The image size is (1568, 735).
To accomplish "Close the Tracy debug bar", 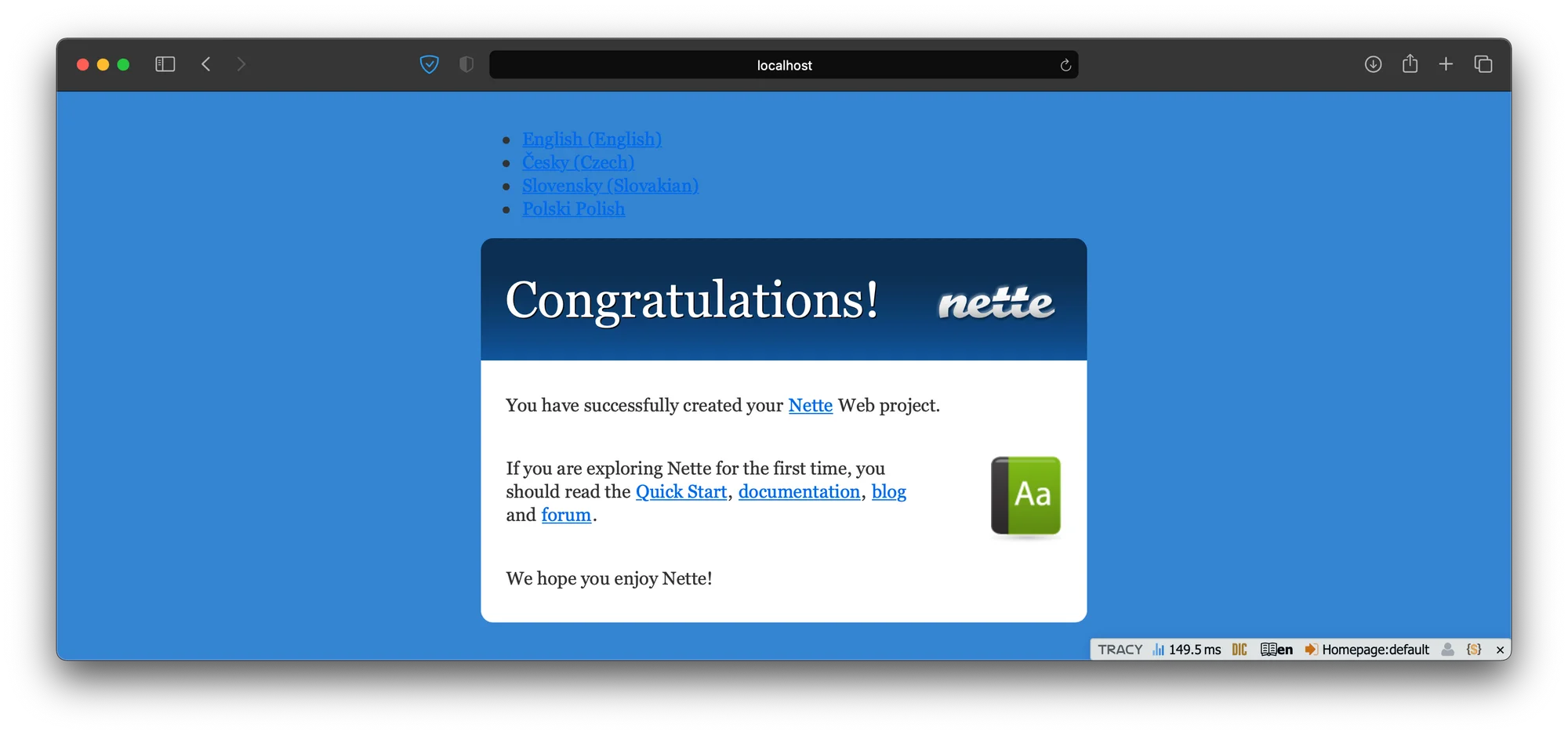I will pyautogui.click(x=1500, y=650).
